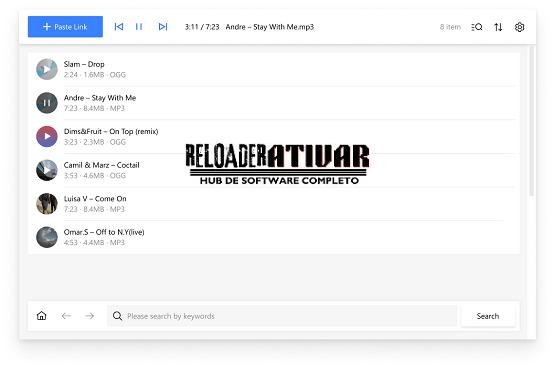Select the 'Andre – Stay With Me' title
Viewport: 555px width, 368px height.
(100, 98)
